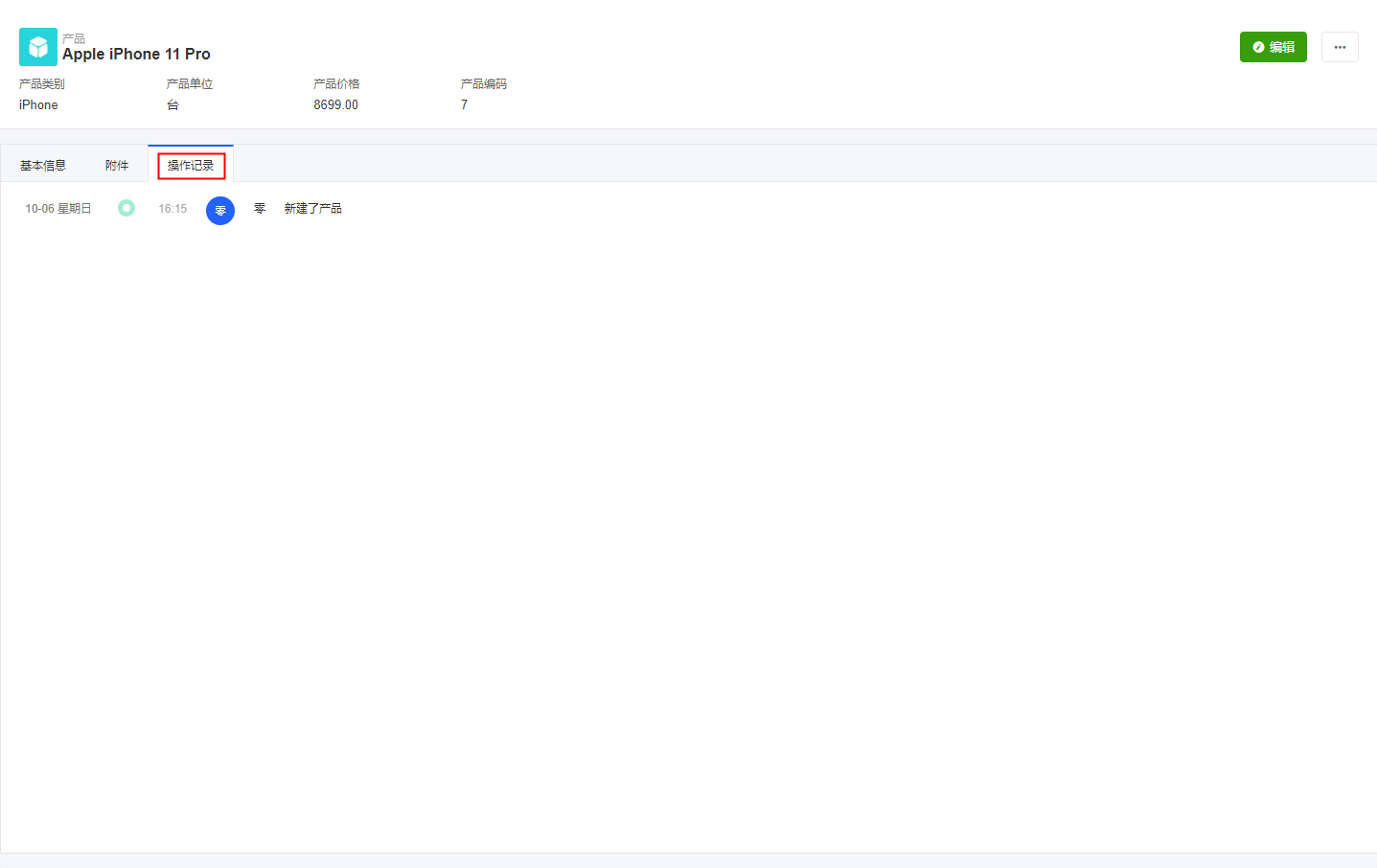The height and width of the screenshot is (868, 1377).
Task: Click the 产品类别 value iPhone
Action: [38, 105]
